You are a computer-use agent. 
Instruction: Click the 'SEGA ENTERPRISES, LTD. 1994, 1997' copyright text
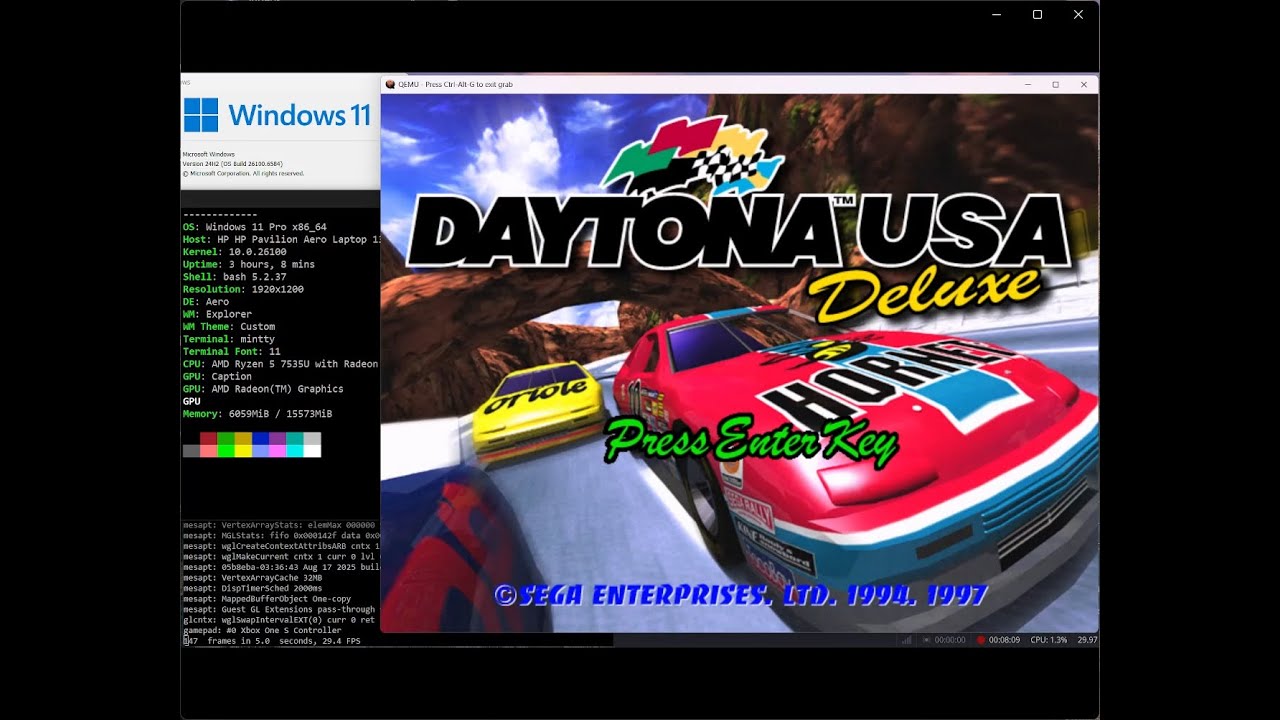click(x=741, y=596)
